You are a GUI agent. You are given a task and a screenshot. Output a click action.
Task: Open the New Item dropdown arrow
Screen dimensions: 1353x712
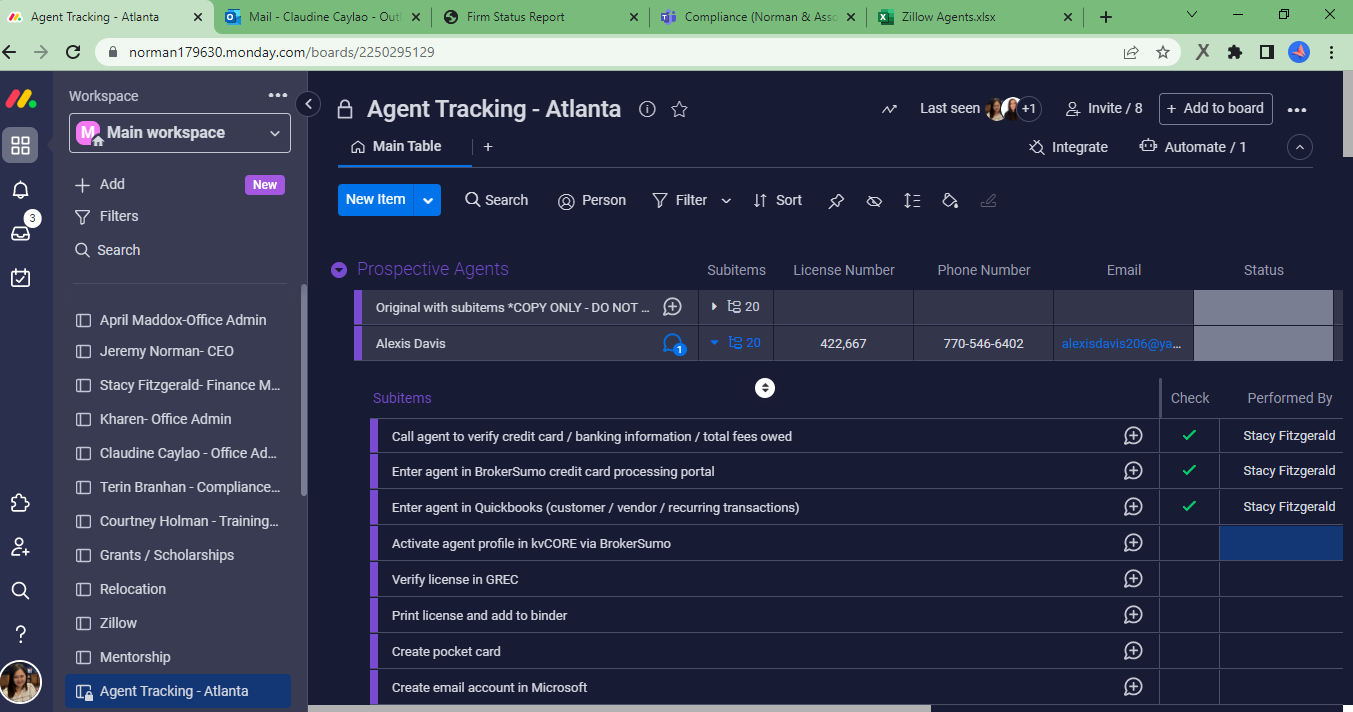(x=428, y=200)
